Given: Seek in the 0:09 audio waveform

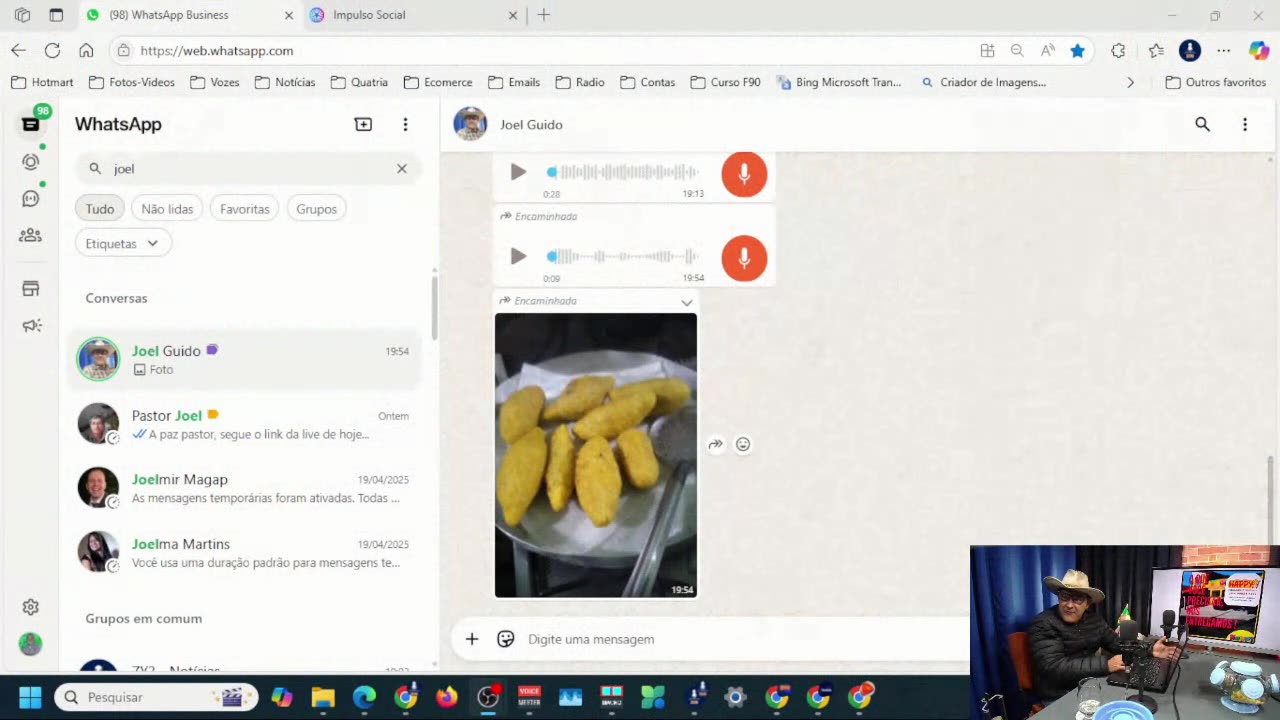Looking at the screenshot, I should coord(624,256).
